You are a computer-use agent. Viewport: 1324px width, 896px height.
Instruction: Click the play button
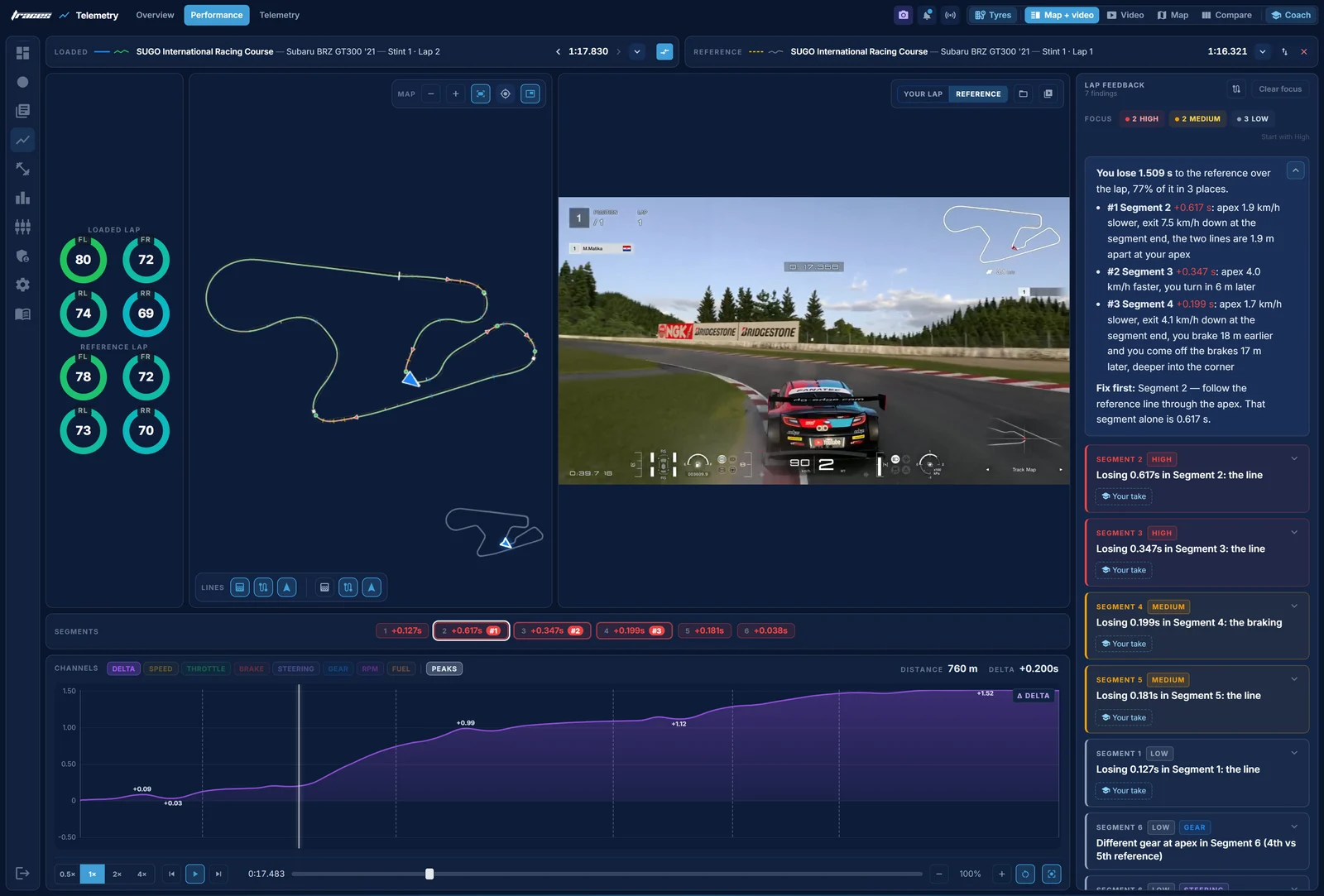(x=195, y=874)
